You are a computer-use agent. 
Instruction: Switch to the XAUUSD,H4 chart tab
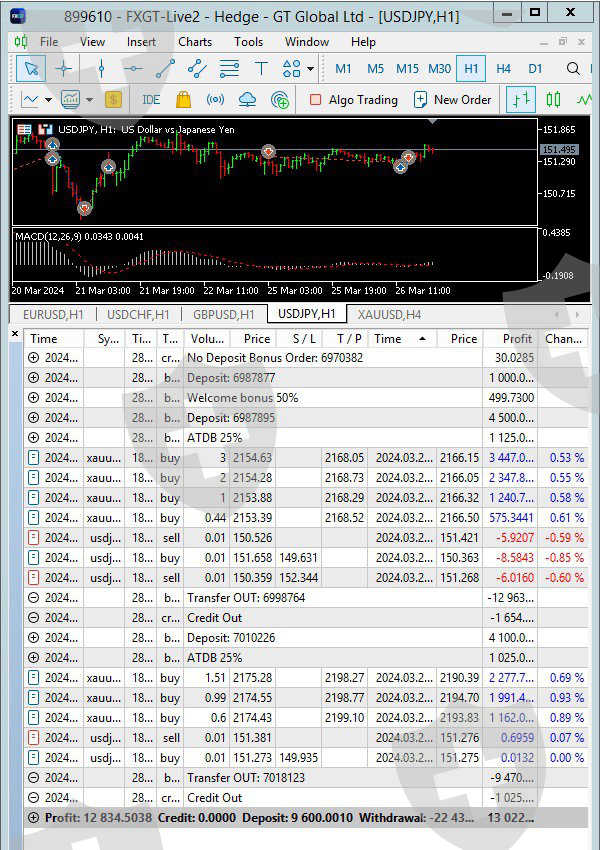(389, 314)
